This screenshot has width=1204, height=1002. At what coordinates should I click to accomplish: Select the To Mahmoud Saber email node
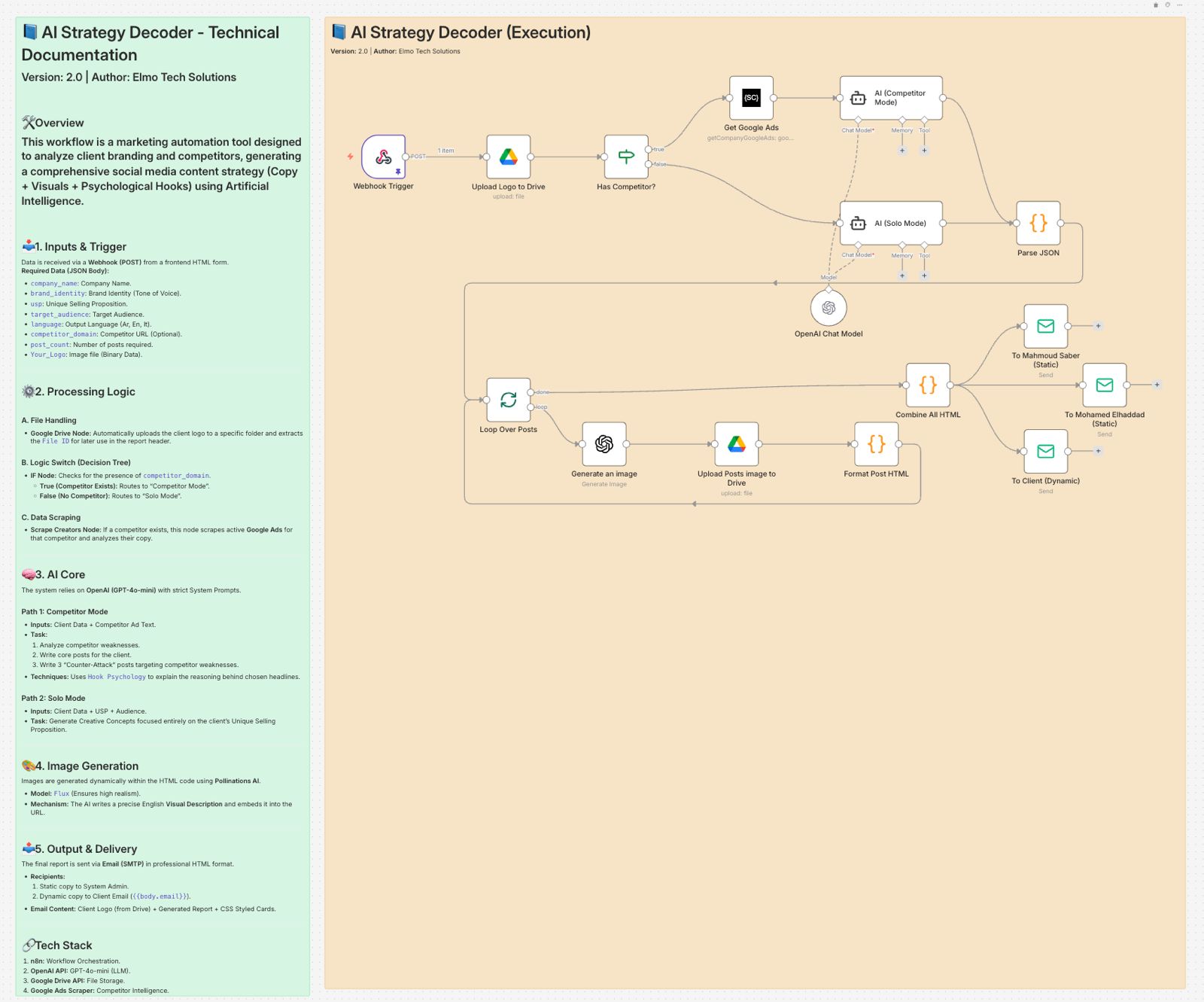(x=1046, y=326)
